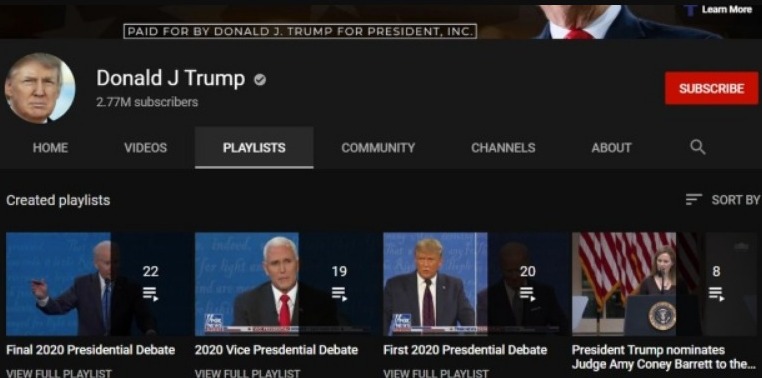Click the 22 video count overlay
Viewport: 762px width, 378px height.
pyautogui.click(x=151, y=271)
